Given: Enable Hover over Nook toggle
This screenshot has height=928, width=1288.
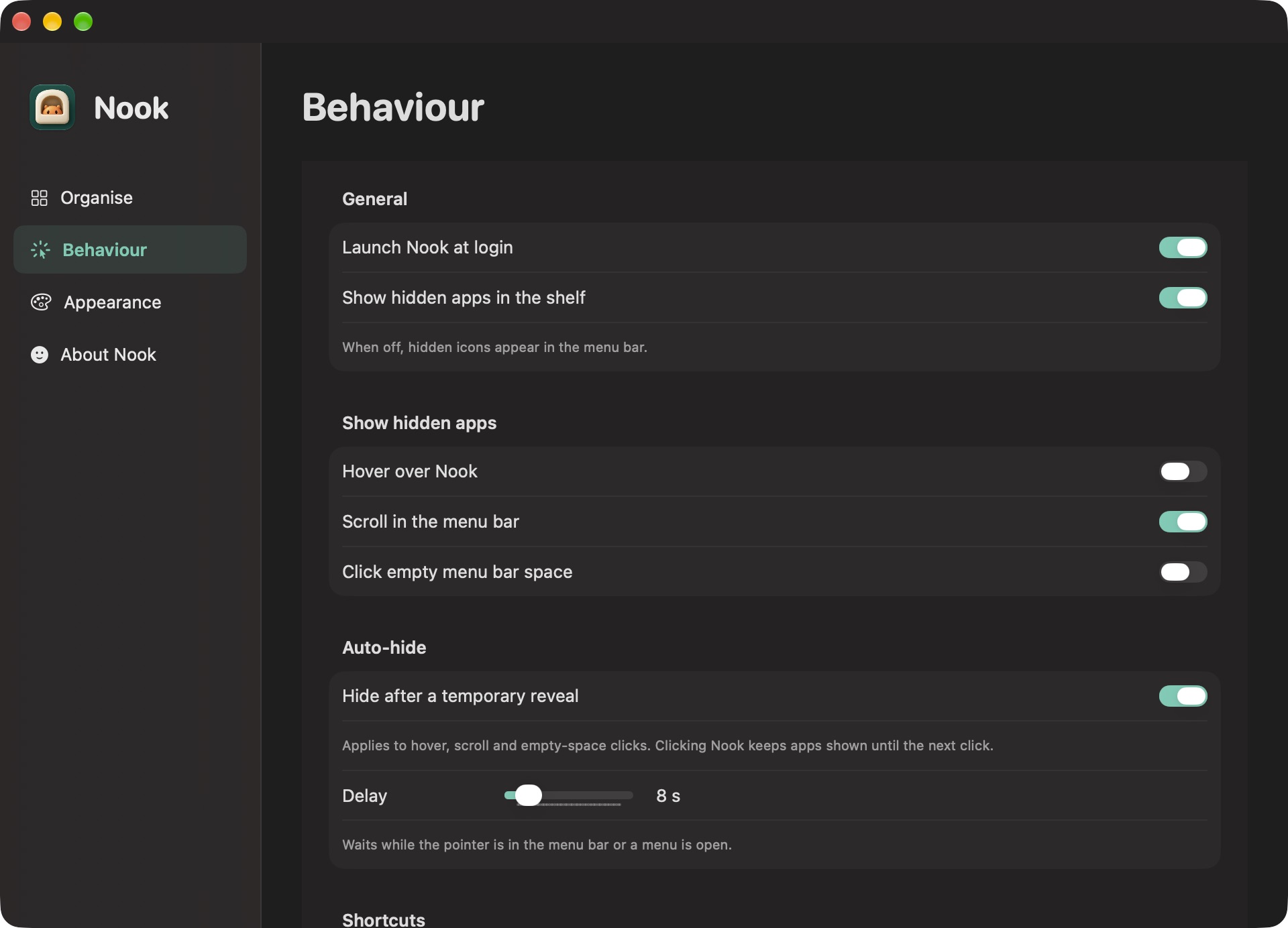Looking at the screenshot, I should [1183, 471].
